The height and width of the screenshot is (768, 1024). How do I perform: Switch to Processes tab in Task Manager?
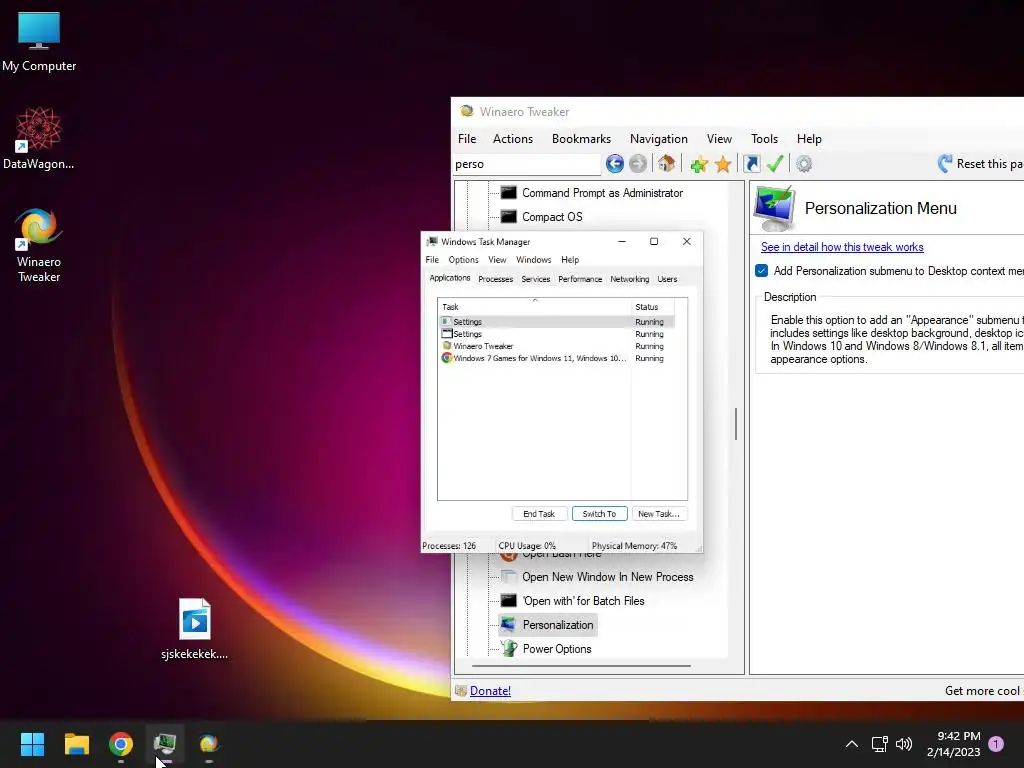click(495, 279)
